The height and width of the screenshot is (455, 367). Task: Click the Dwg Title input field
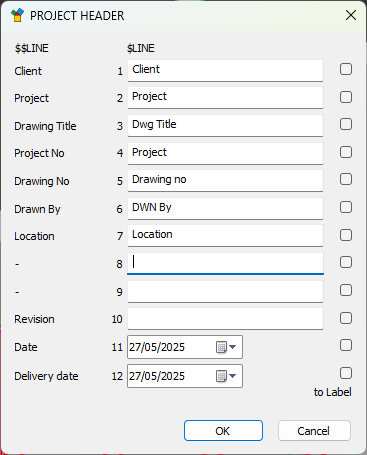coord(225,125)
